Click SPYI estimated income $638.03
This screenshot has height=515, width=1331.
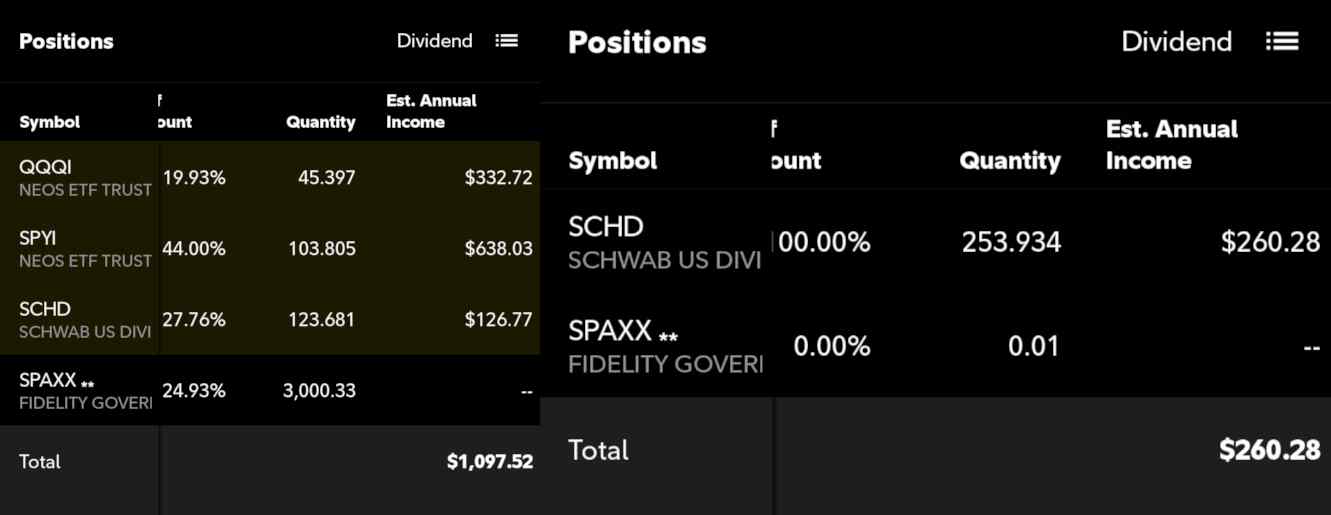499,248
